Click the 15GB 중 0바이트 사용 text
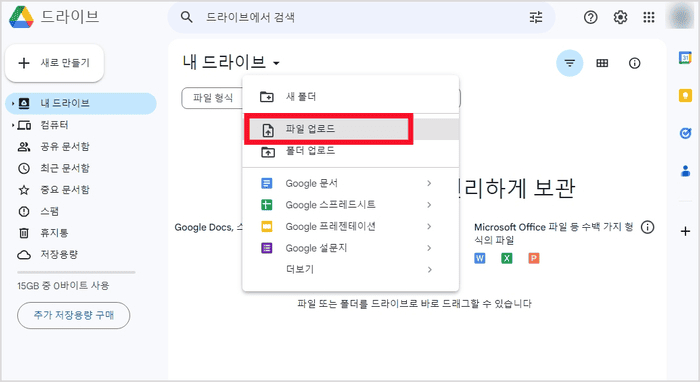The image size is (700, 382). pos(63,286)
